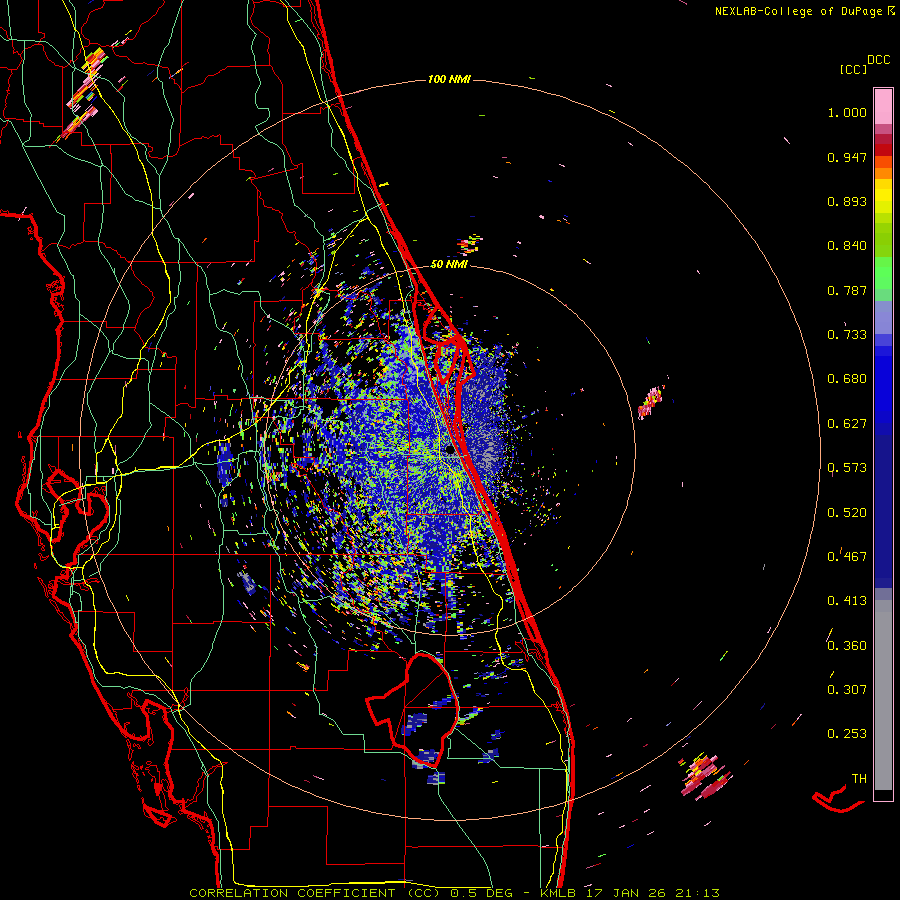Click the [CC] units label
The image size is (900, 900).
pos(853,69)
